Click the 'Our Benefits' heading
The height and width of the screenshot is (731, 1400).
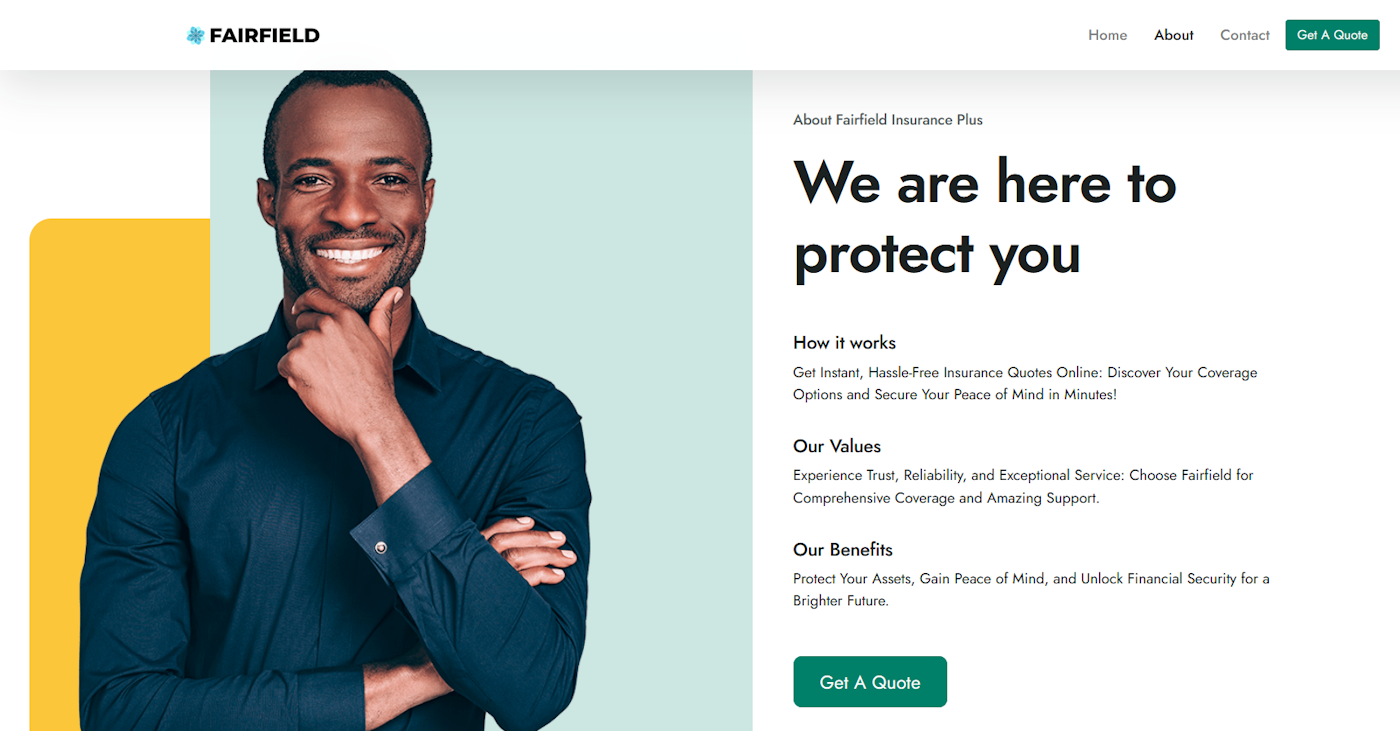[843, 550]
